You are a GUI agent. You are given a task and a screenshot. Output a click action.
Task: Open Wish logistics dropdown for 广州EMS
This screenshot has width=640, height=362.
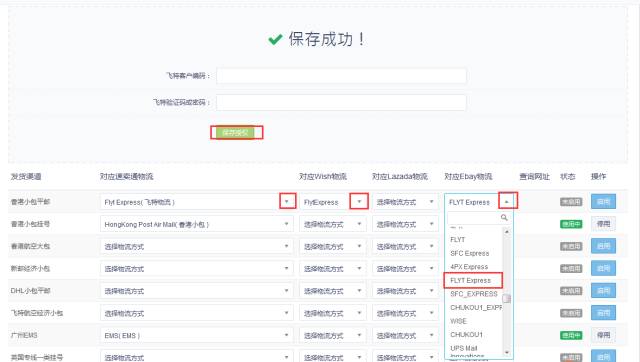pos(333,335)
